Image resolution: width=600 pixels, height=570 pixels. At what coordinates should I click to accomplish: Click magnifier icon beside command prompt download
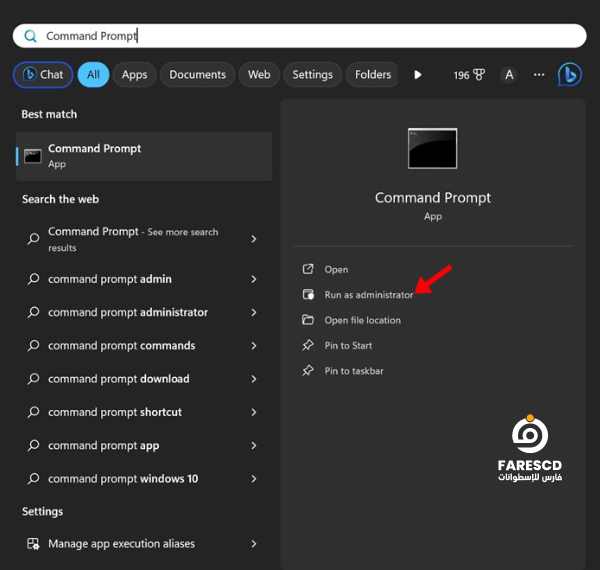pos(33,379)
